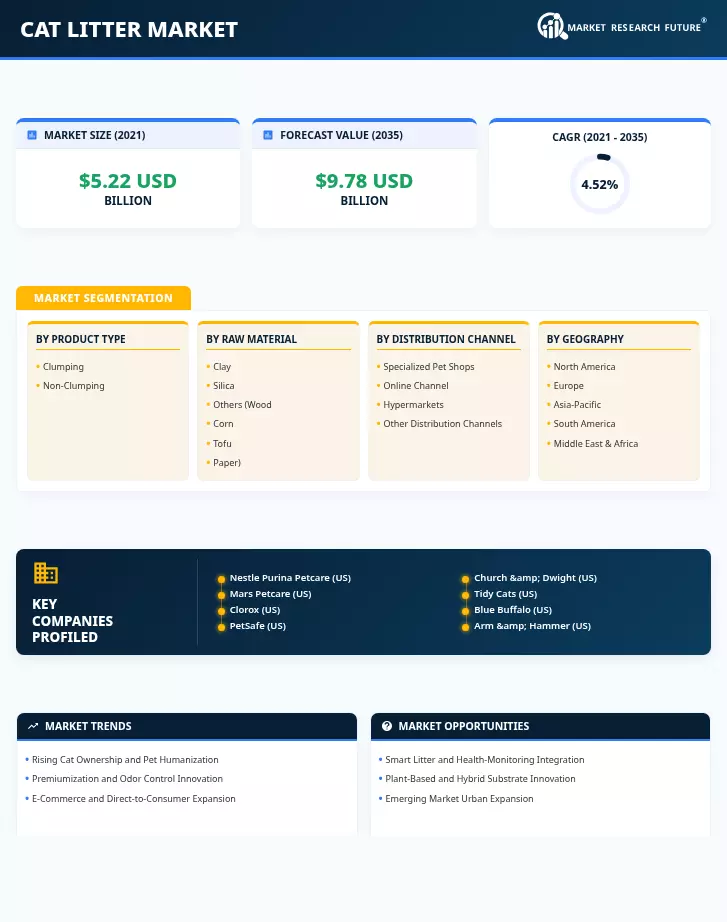Screen dimensions: 727x922
Task: Click Premiumization and Odor Control Innovation
Action: click(127, 779)
